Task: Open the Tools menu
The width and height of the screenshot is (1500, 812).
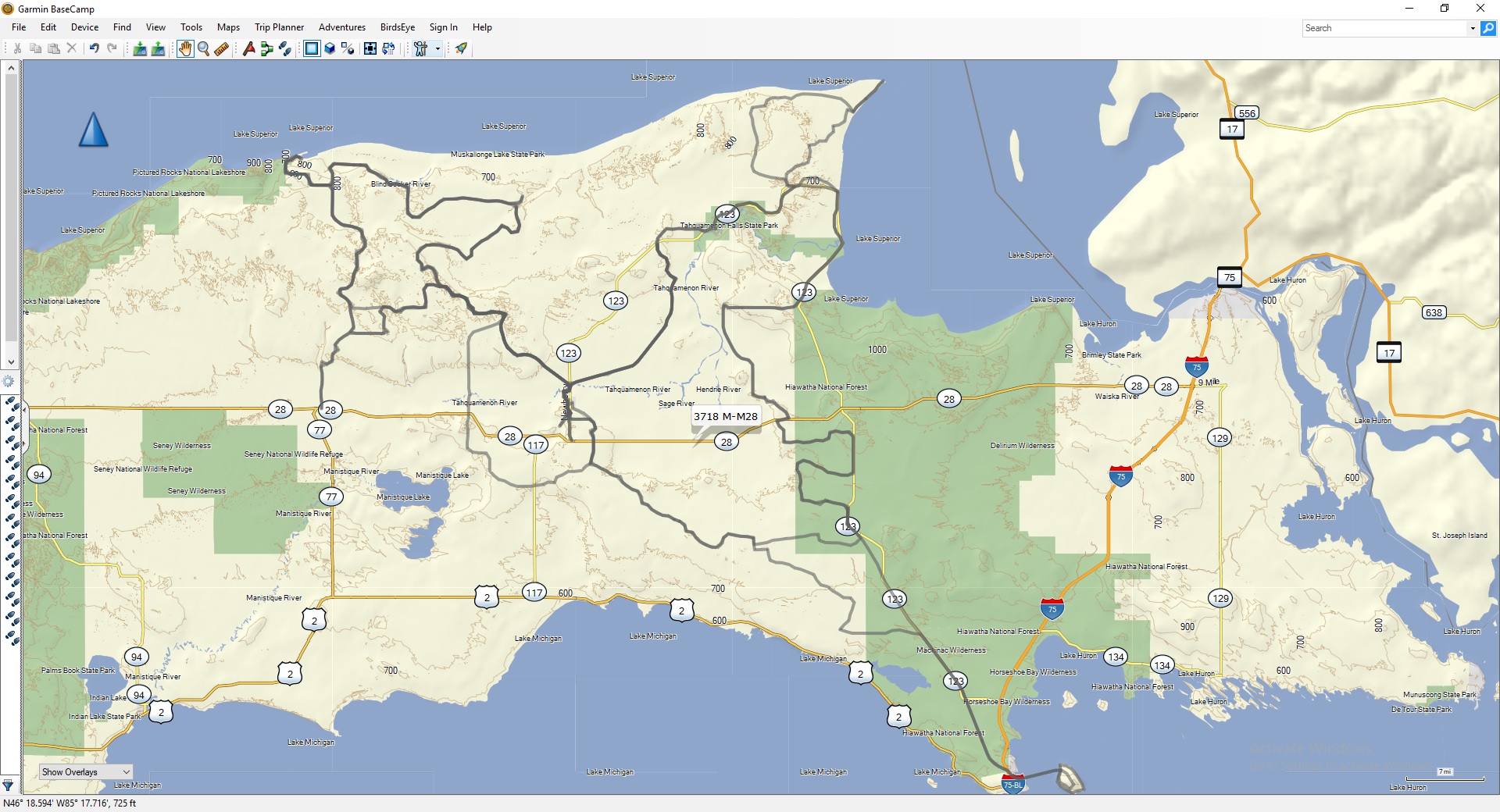Action: pos(191,27)
